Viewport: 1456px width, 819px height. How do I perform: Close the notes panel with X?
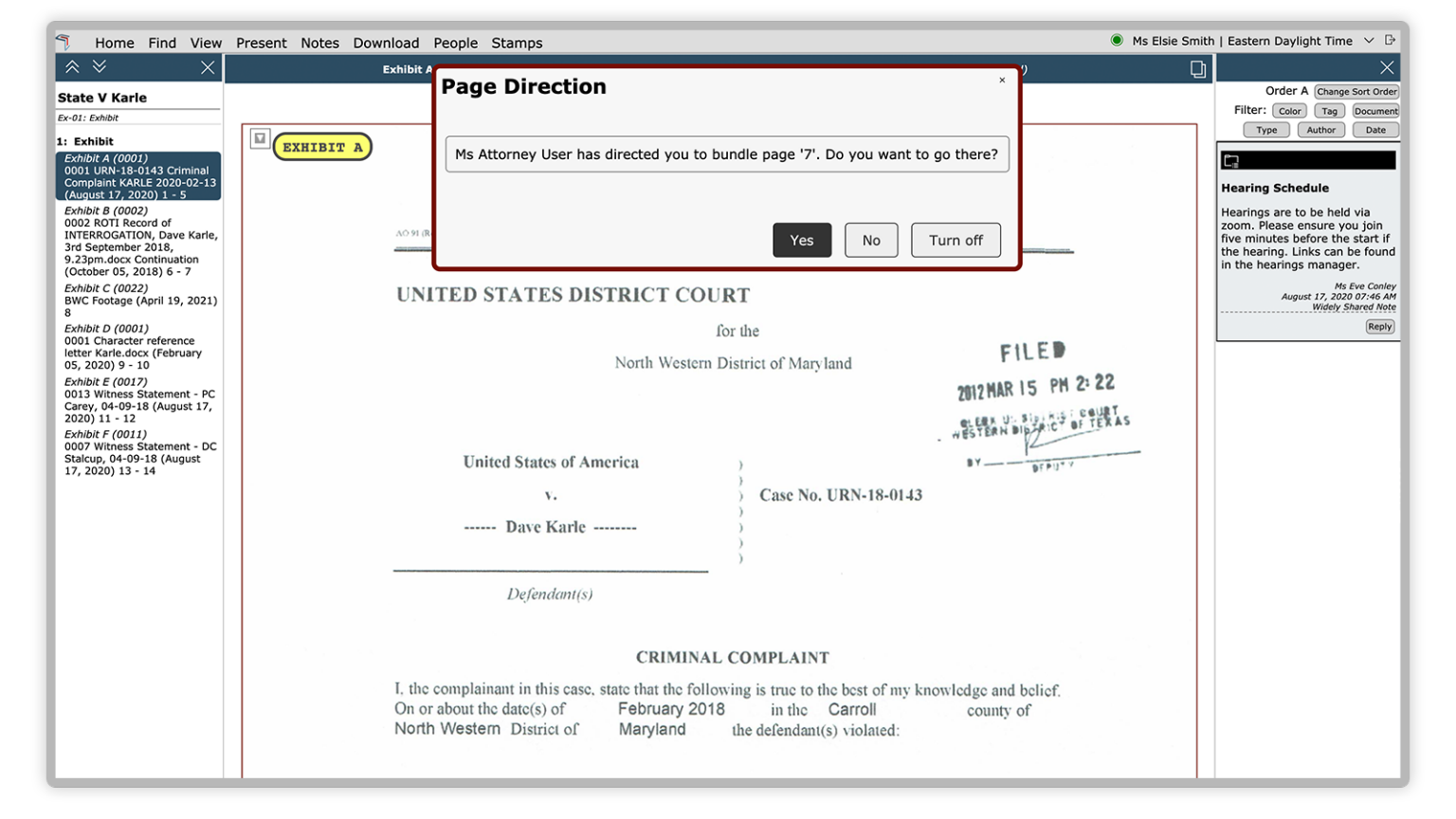[x=1387, y=68]
